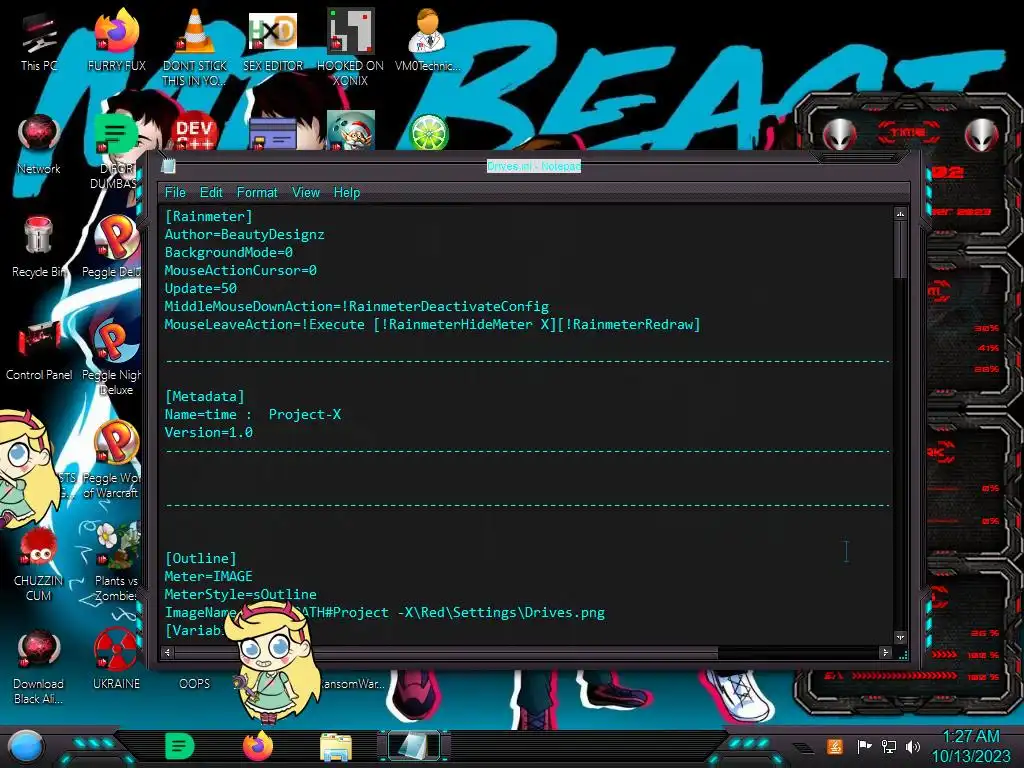
Task: Click the right alien head on Rainmeter skin
Action: [982, 135]
